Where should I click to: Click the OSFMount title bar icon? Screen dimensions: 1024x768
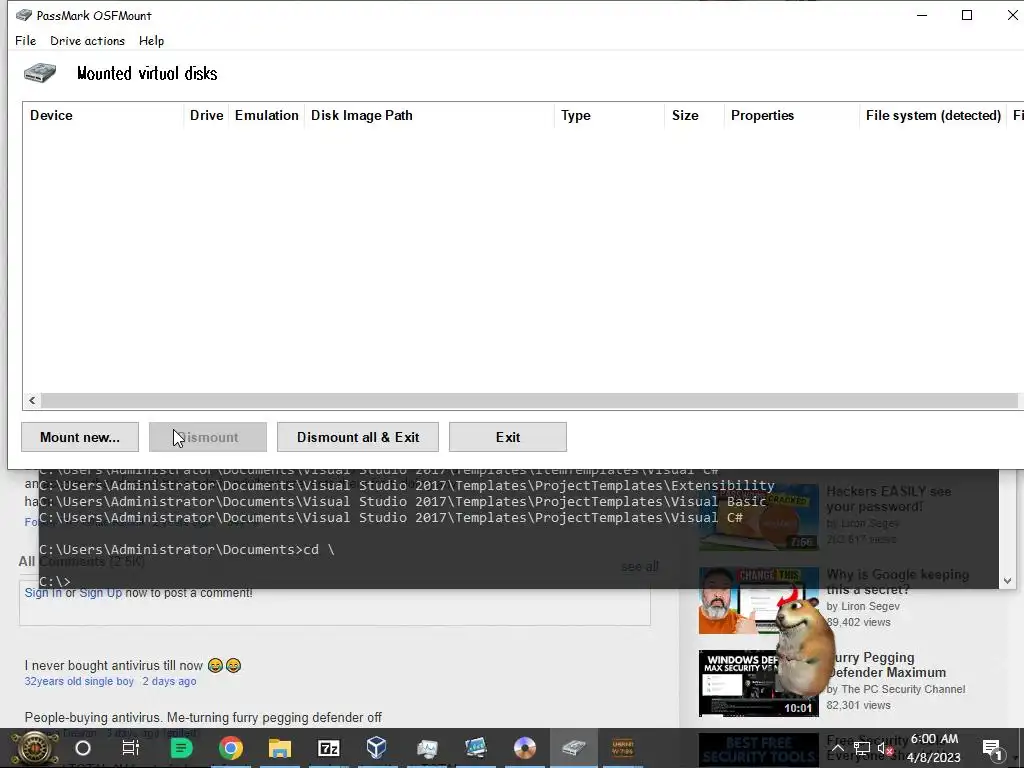[24, 15]
